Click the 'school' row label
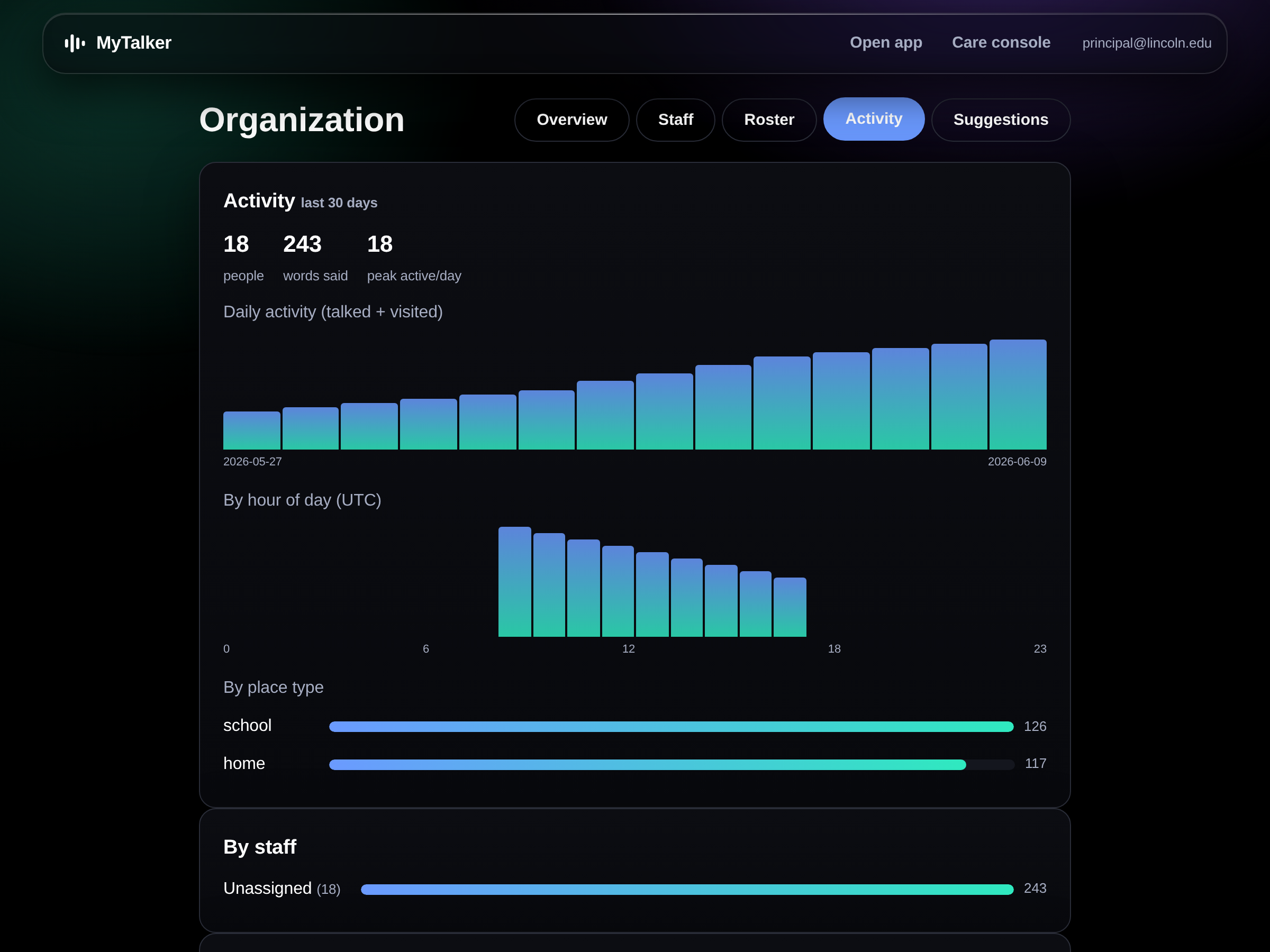1270x952 pixels. [248, 725]
